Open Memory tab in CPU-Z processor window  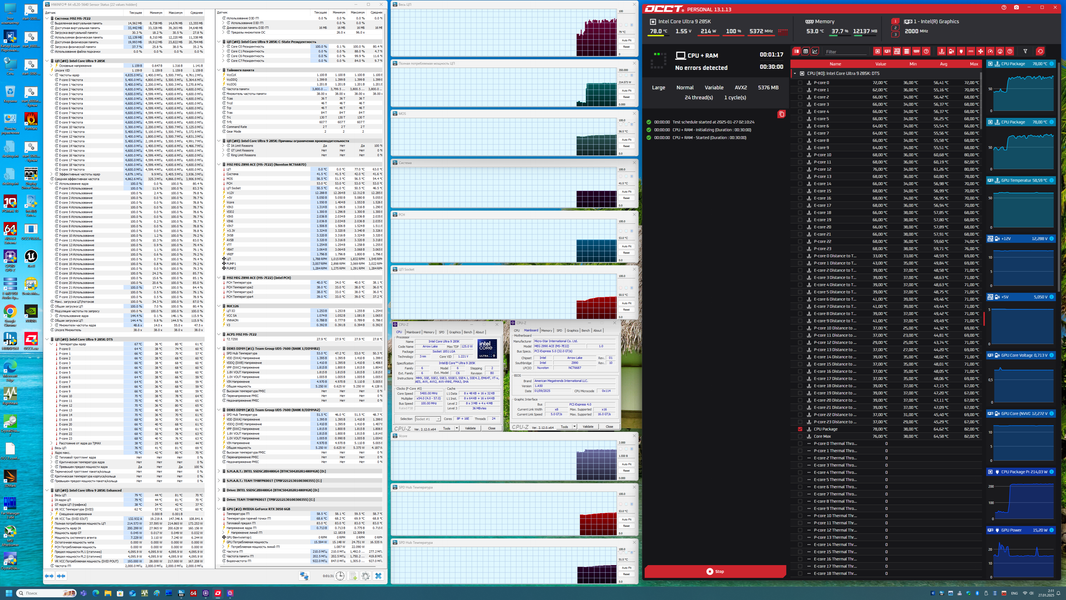click(x=429, y=332)
